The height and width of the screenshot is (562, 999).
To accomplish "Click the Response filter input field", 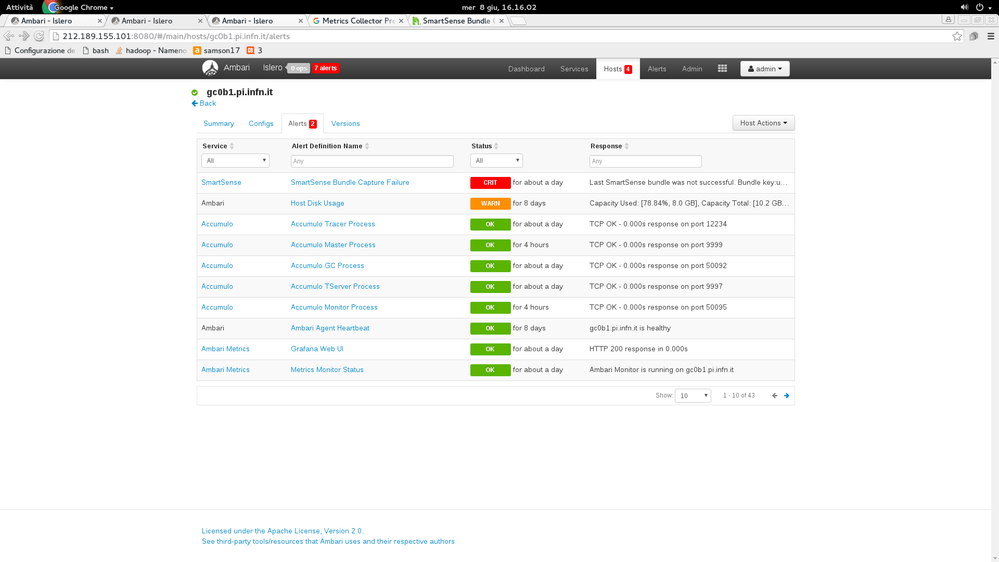I will pos(645,161).
